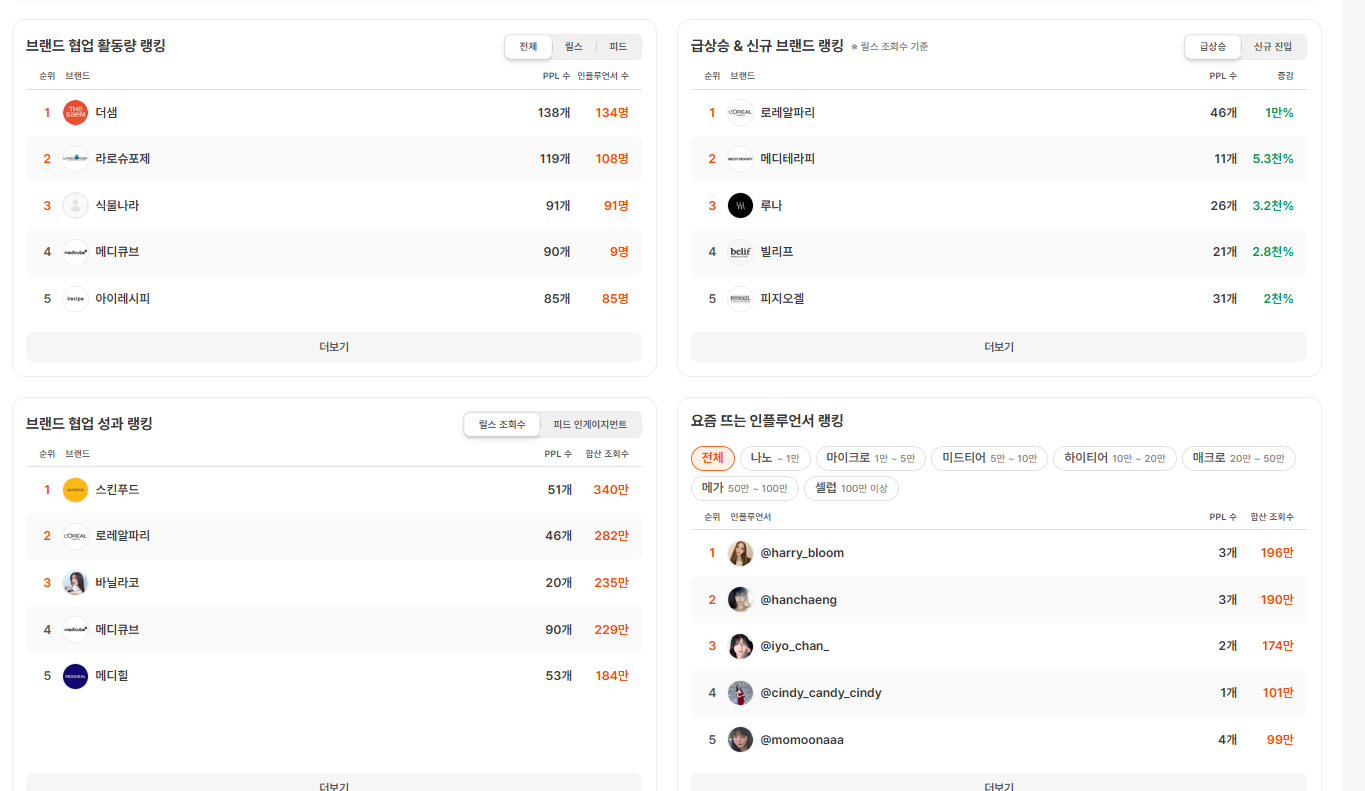Click the 아이레시피 brand name
The height and width of the screenshot is (791, 1365).
point(123,299)
